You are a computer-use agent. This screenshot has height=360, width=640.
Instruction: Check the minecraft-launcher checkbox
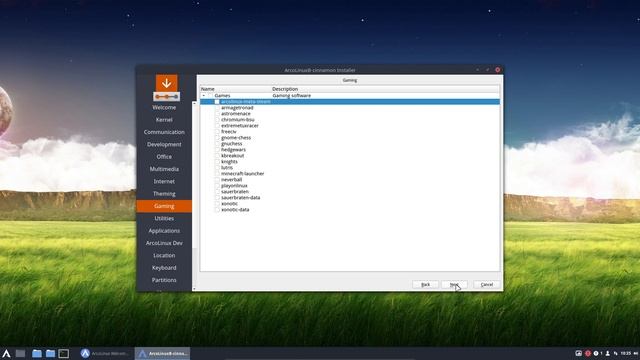pos(217,173)
